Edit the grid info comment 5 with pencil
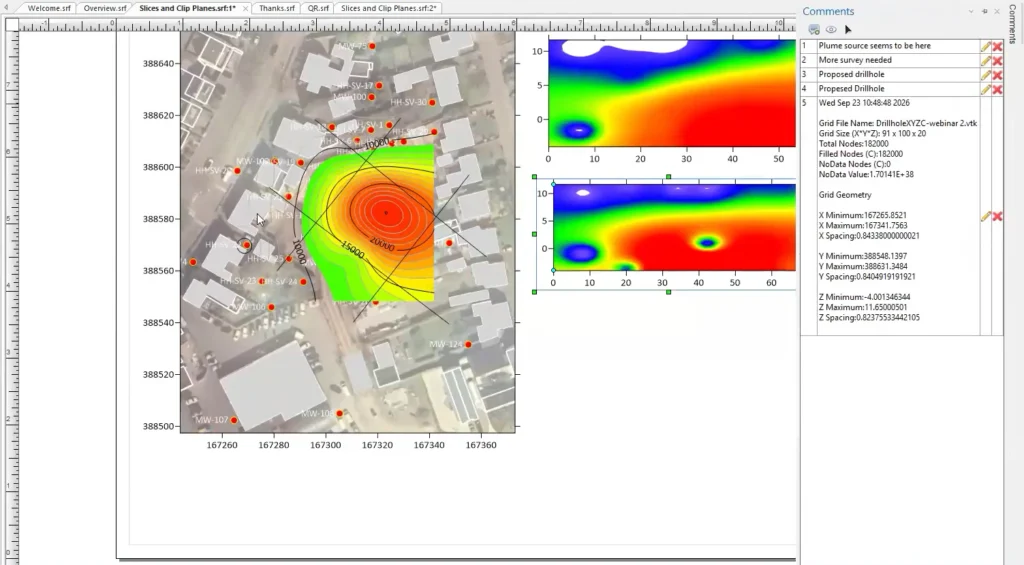Image resolution: width=1024 pixels, height=565 pixels. coord(985,216)
